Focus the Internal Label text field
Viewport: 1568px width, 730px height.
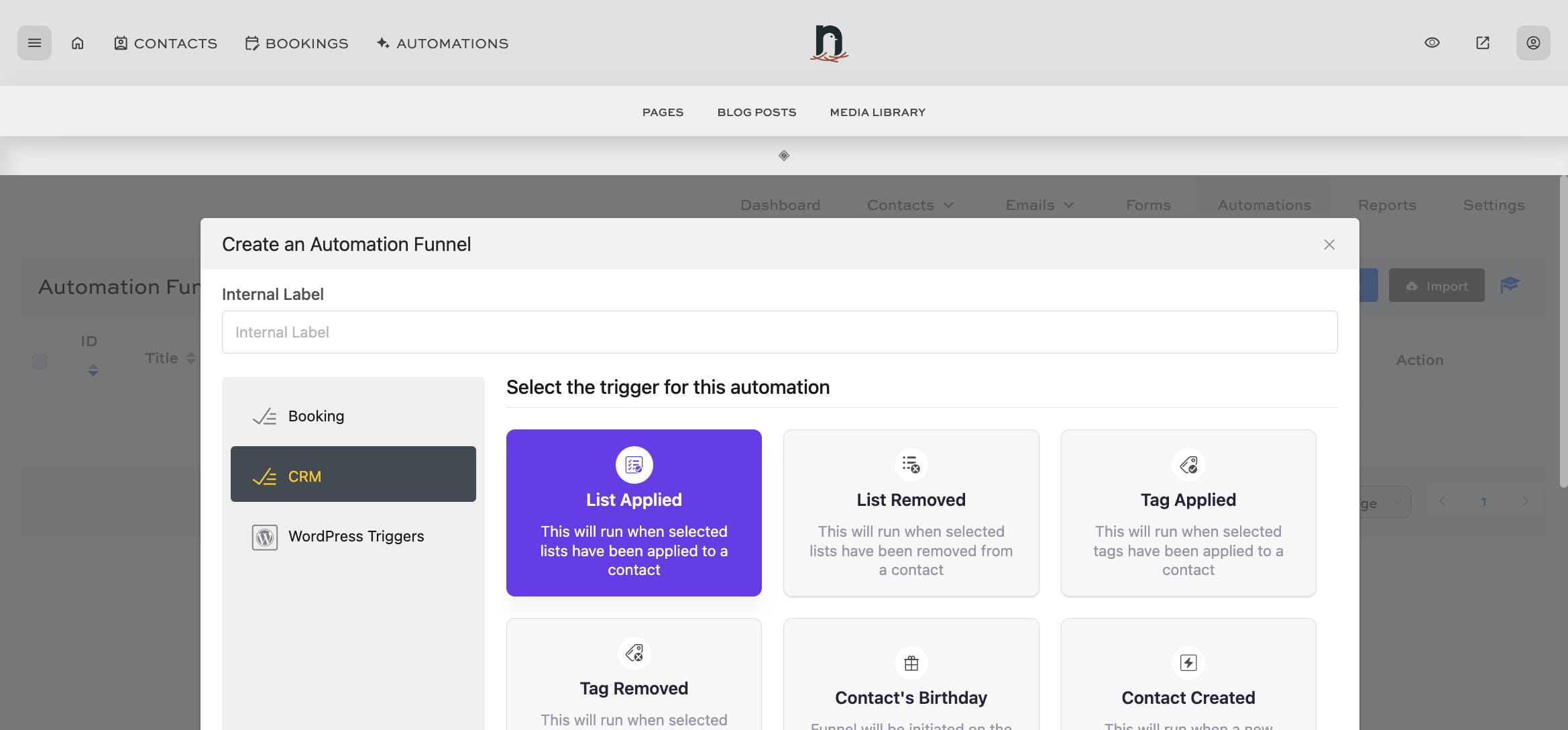779,332
